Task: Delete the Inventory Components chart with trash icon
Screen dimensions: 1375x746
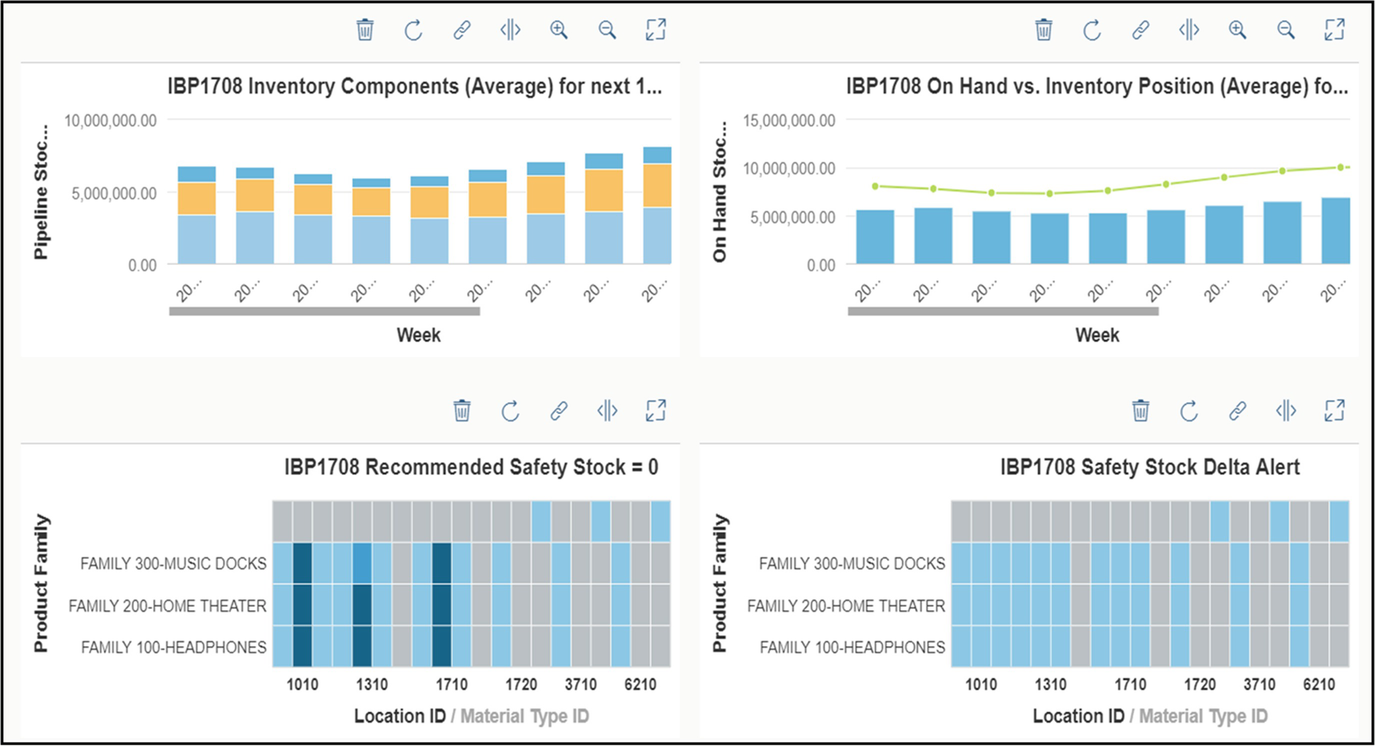Action: pos(365,30)
